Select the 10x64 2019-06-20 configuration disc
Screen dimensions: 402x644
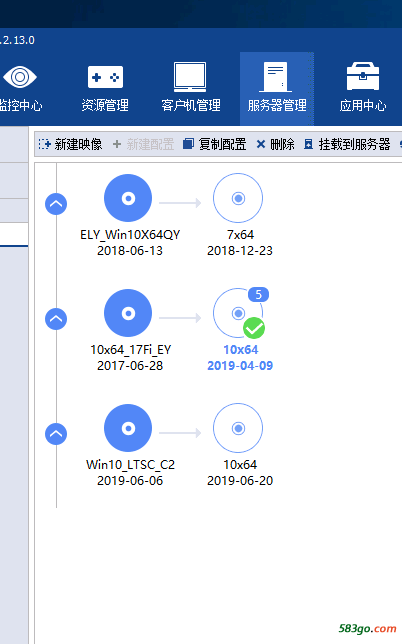238,428
